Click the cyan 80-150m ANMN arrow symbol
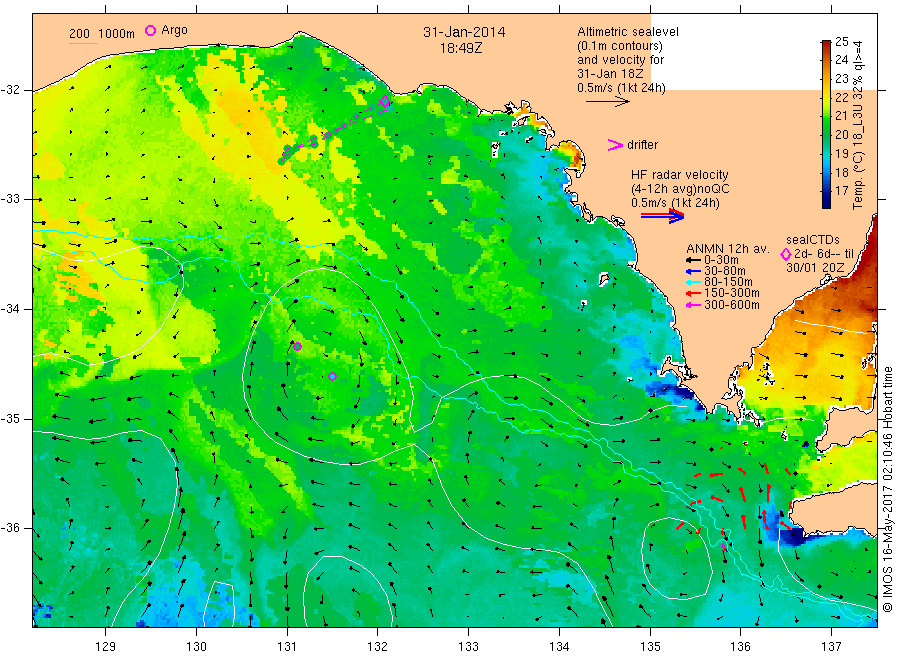 [693, 282]
